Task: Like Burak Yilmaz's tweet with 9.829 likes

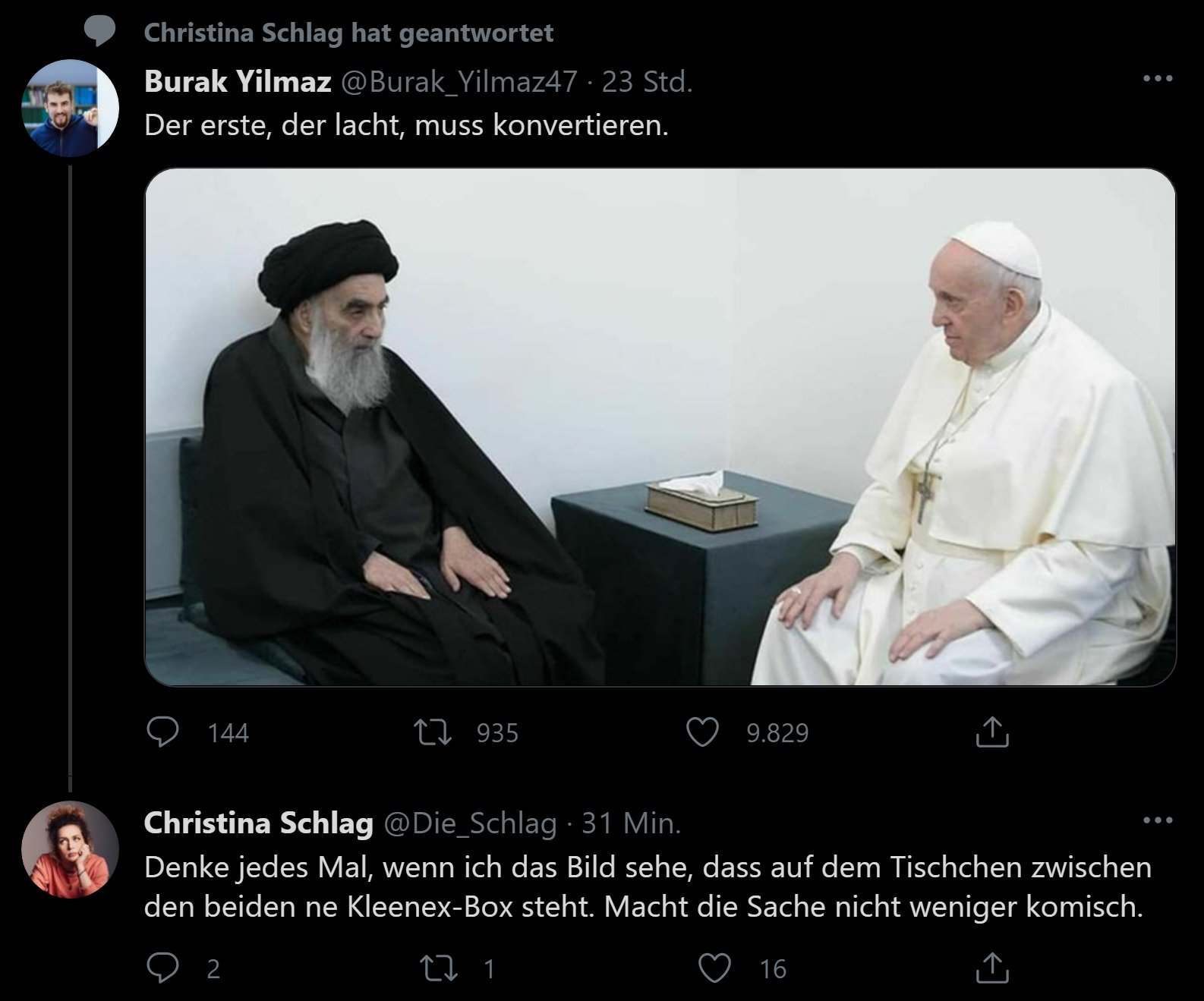Action: point(702,732)
